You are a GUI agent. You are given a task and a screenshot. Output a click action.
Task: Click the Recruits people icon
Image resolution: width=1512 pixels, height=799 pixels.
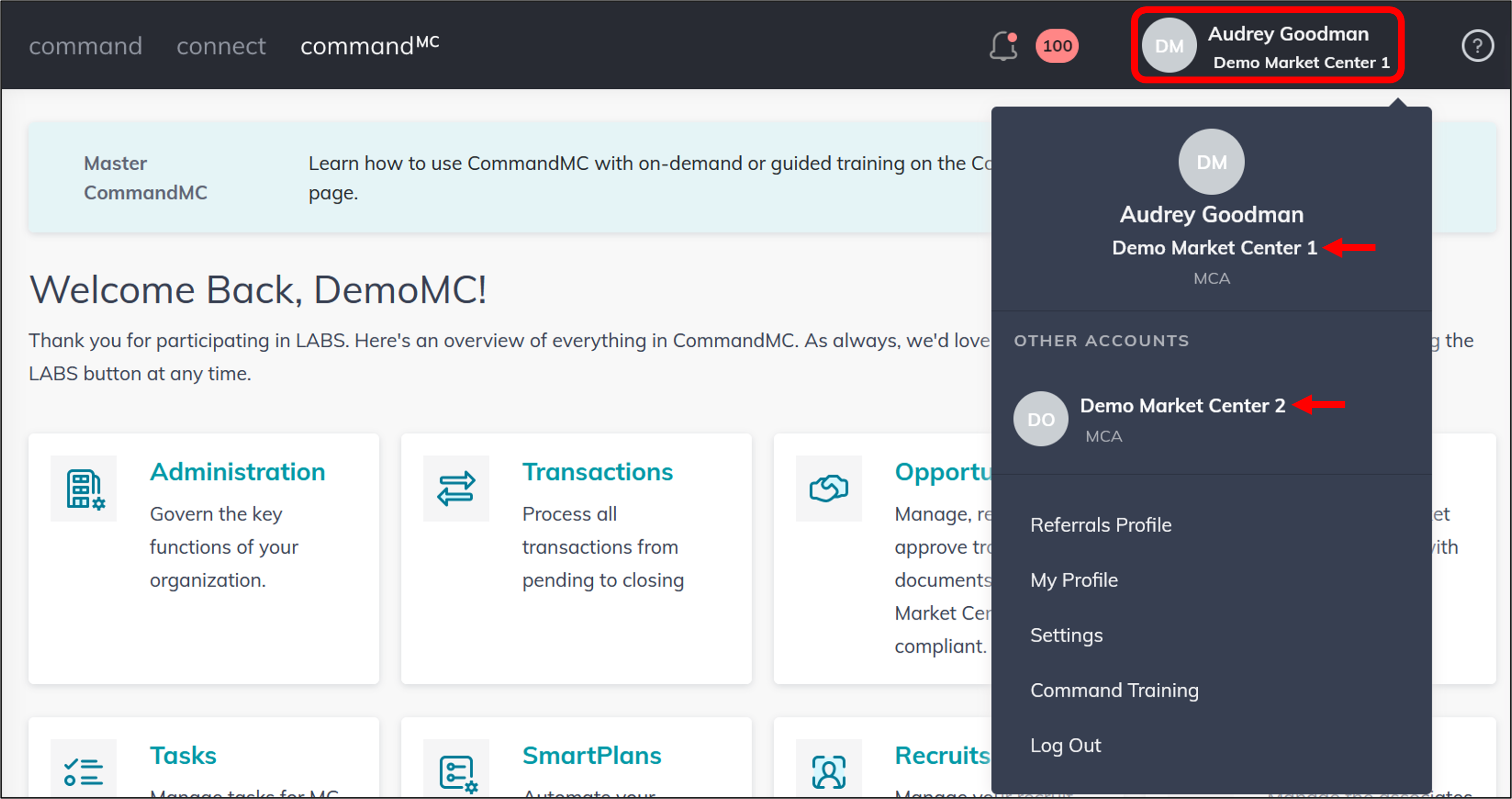(829, 772)
